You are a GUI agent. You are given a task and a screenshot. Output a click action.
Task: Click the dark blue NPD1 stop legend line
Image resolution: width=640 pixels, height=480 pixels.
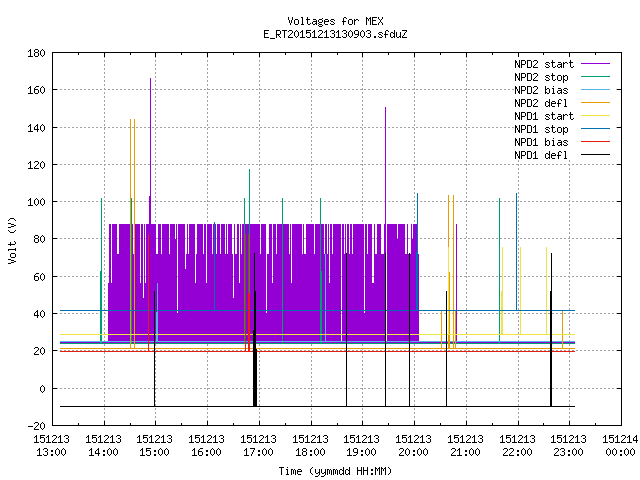tap(595, 129)
